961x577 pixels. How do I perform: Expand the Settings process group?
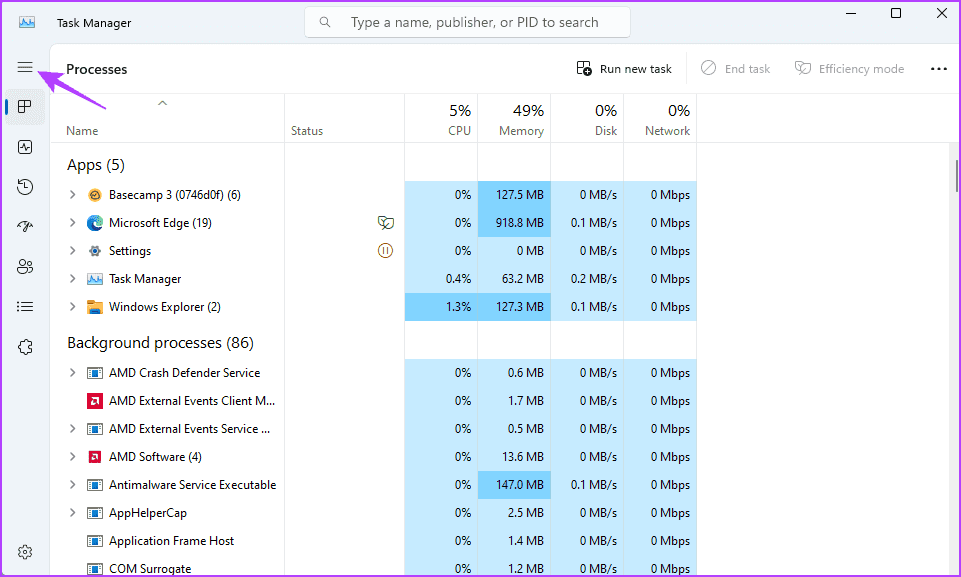pyautogui.click(x=72, y=251)
